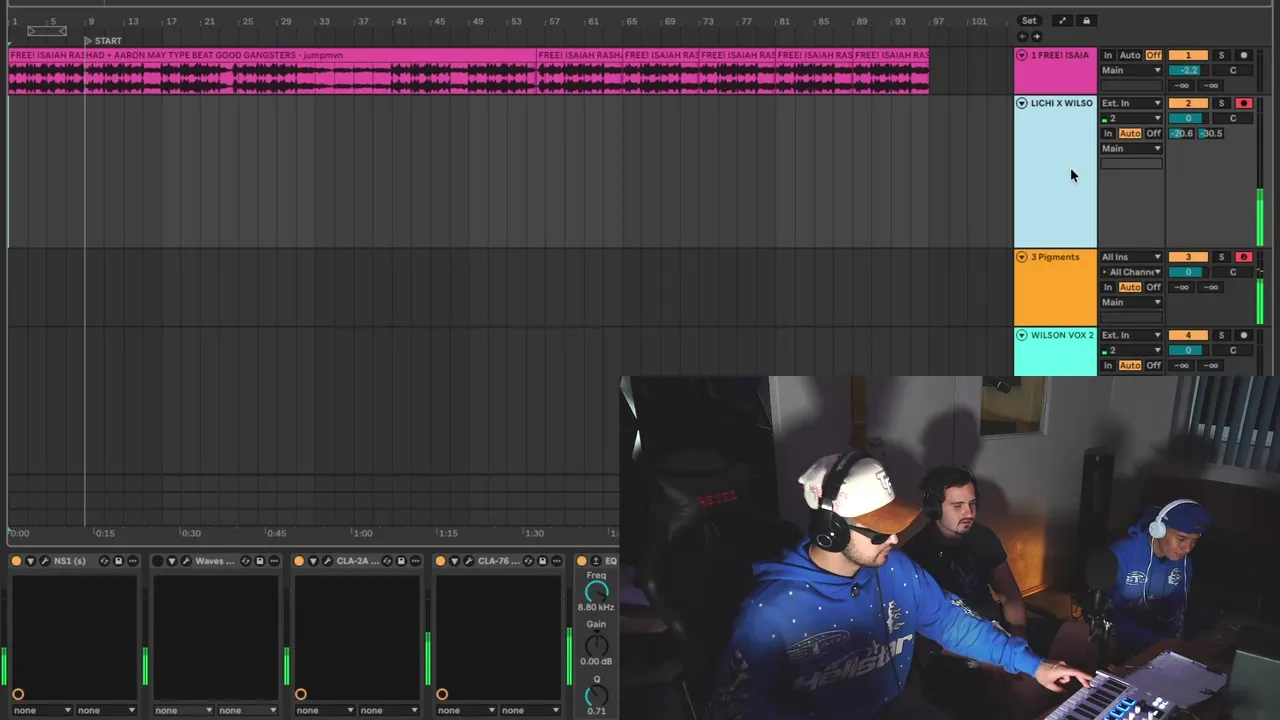The height and width of the screenshot is (720, 1280).
Task: Set track 1 monitoring to Auto
Action: 1130,55
